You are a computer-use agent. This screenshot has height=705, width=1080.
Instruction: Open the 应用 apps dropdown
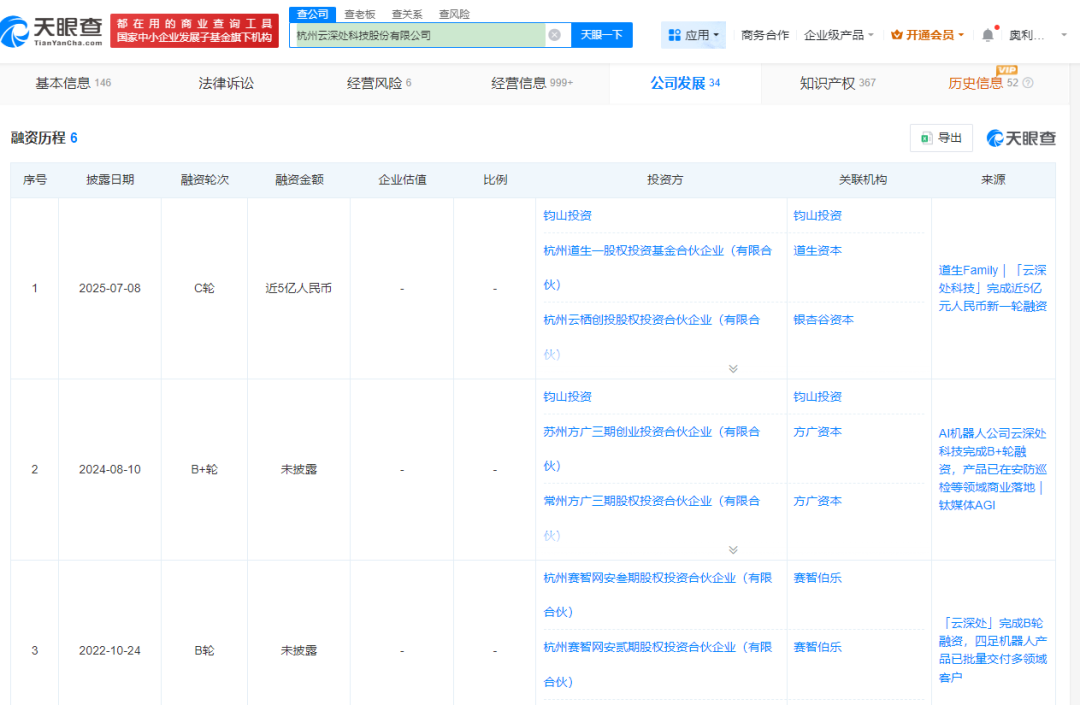(692, 35)
